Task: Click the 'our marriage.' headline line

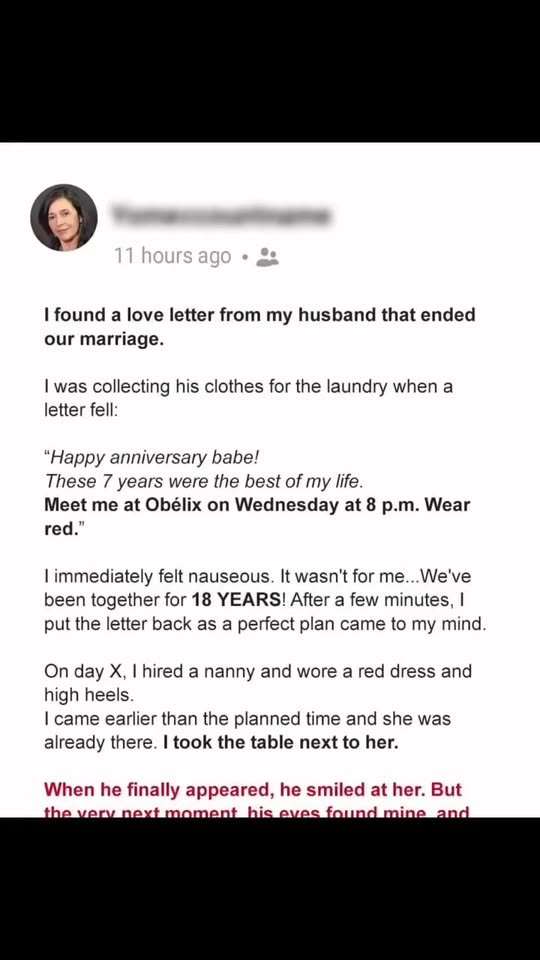Action: [104, 339]
